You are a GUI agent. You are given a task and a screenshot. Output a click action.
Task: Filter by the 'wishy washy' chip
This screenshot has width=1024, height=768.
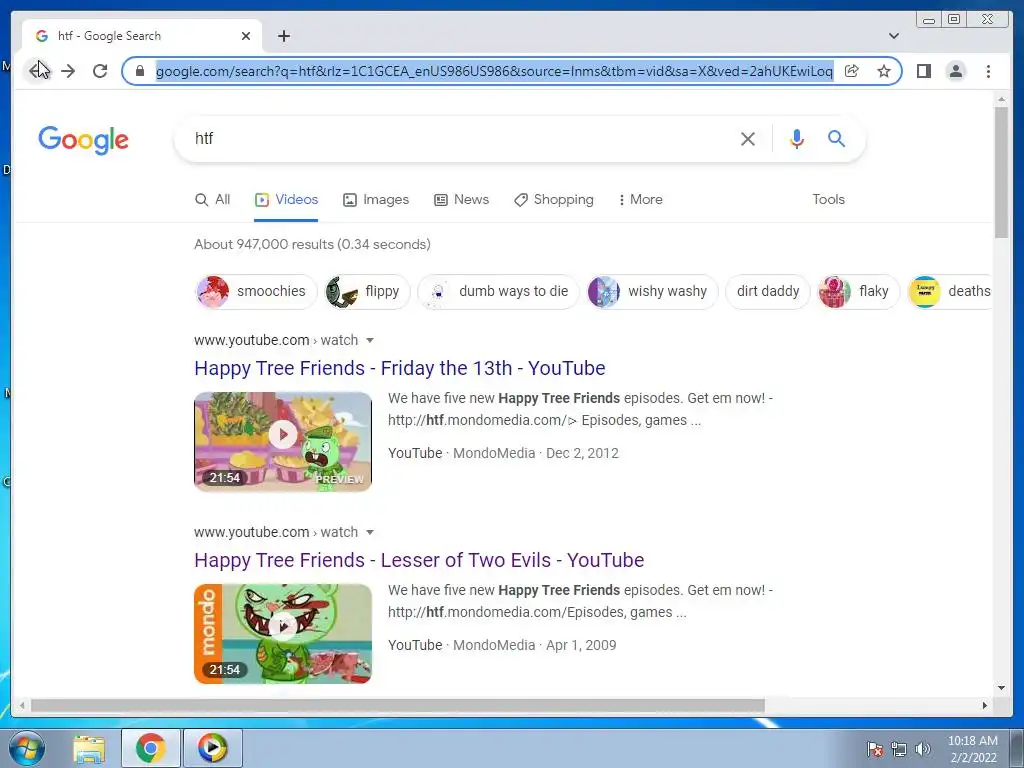click(x=652, y=291)
